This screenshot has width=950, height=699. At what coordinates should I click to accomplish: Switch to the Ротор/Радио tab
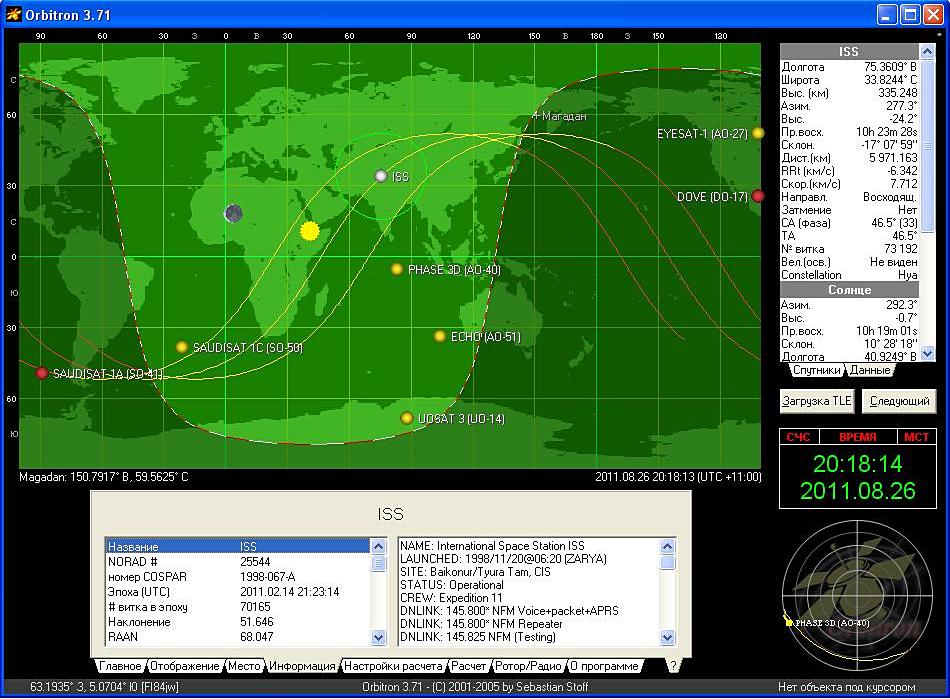528,666
